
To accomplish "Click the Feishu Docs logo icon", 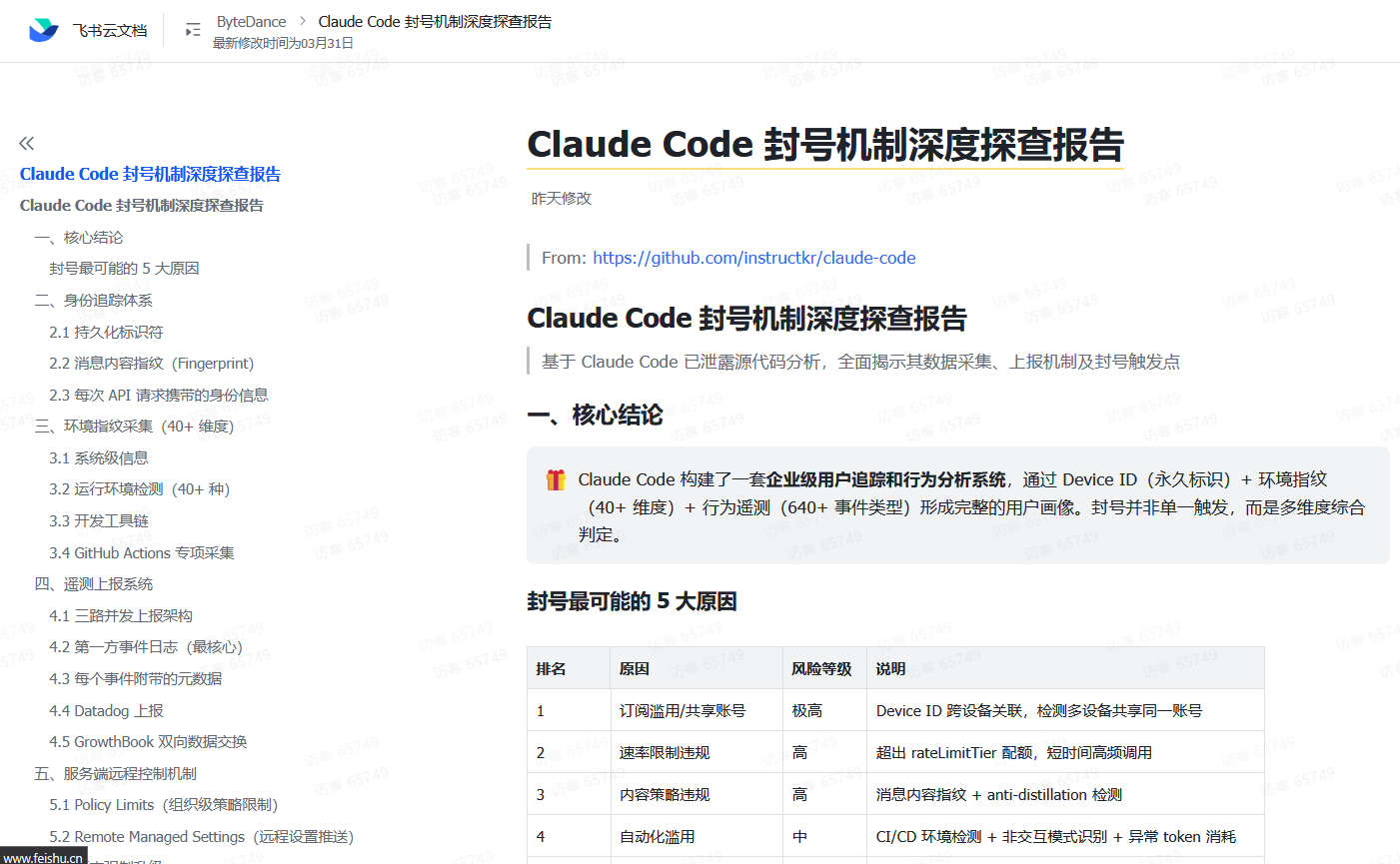I will click(43, 30).
